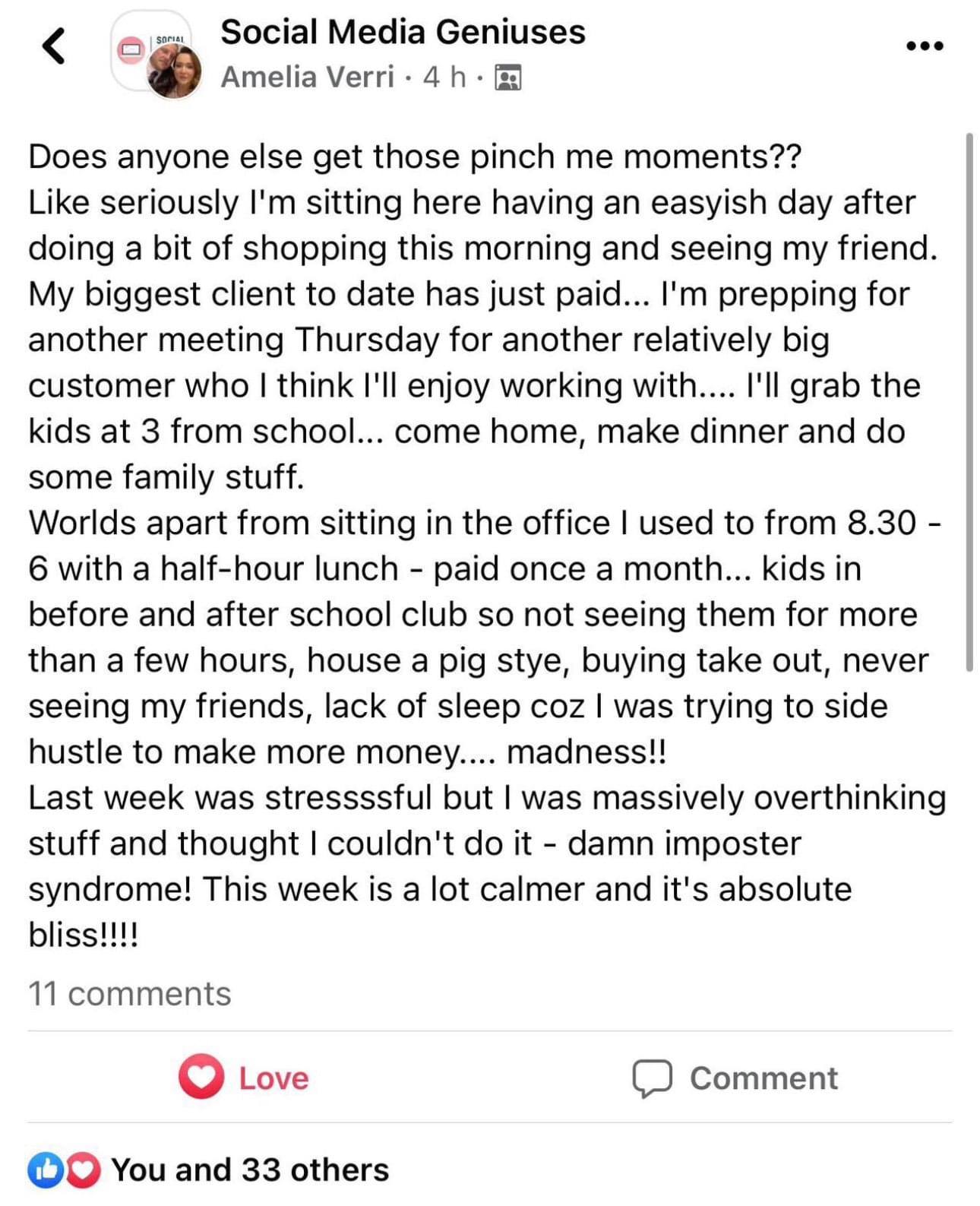Select the Comment button label
This screenshot has width=980, height=1206.
(x=763, y=1078)
